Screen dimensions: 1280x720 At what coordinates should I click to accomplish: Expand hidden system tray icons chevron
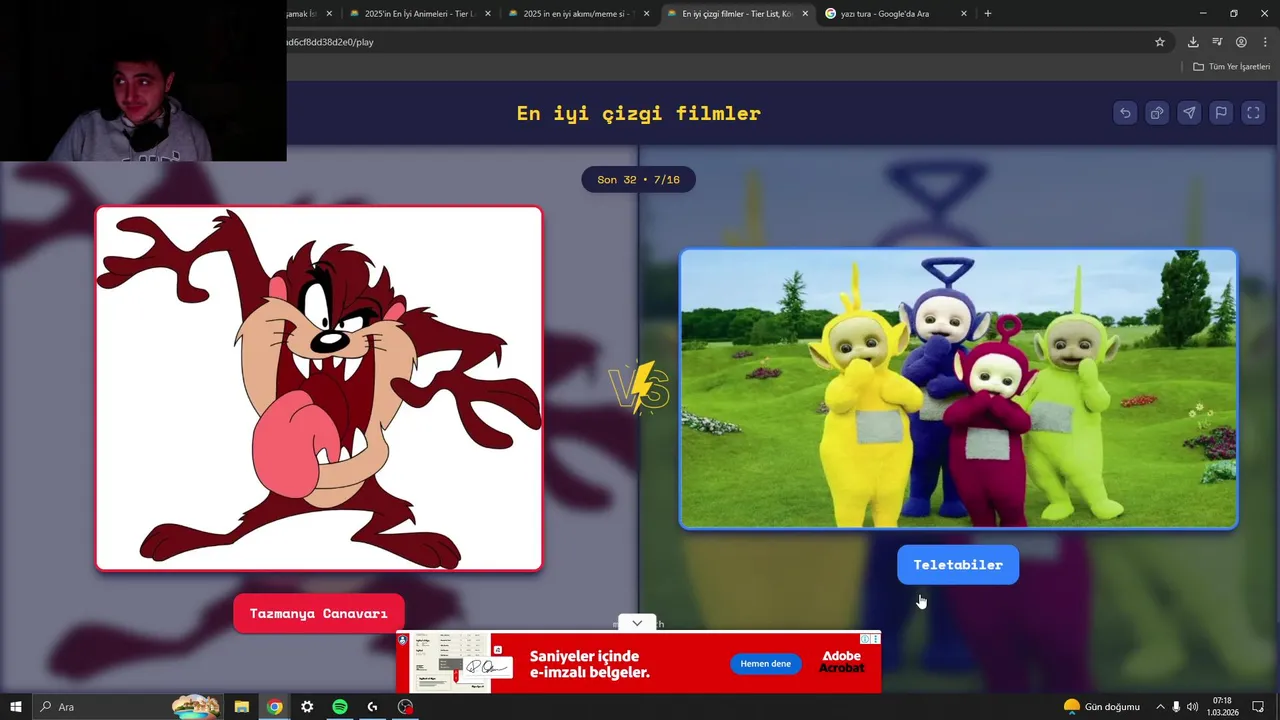click(x=1160, y=707)
